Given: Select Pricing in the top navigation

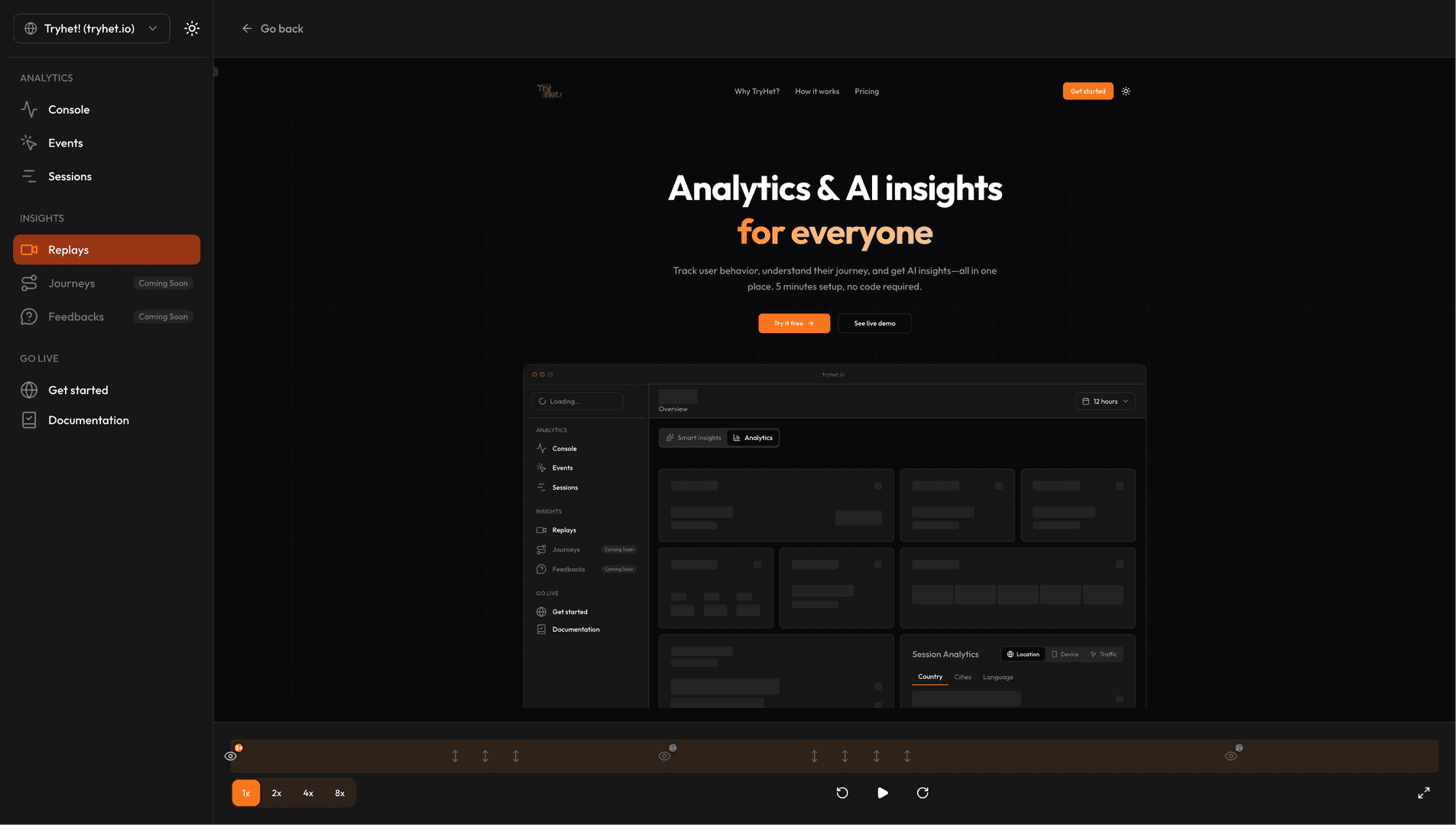Looking at the screenshot, I should click(x=866, y=91).
